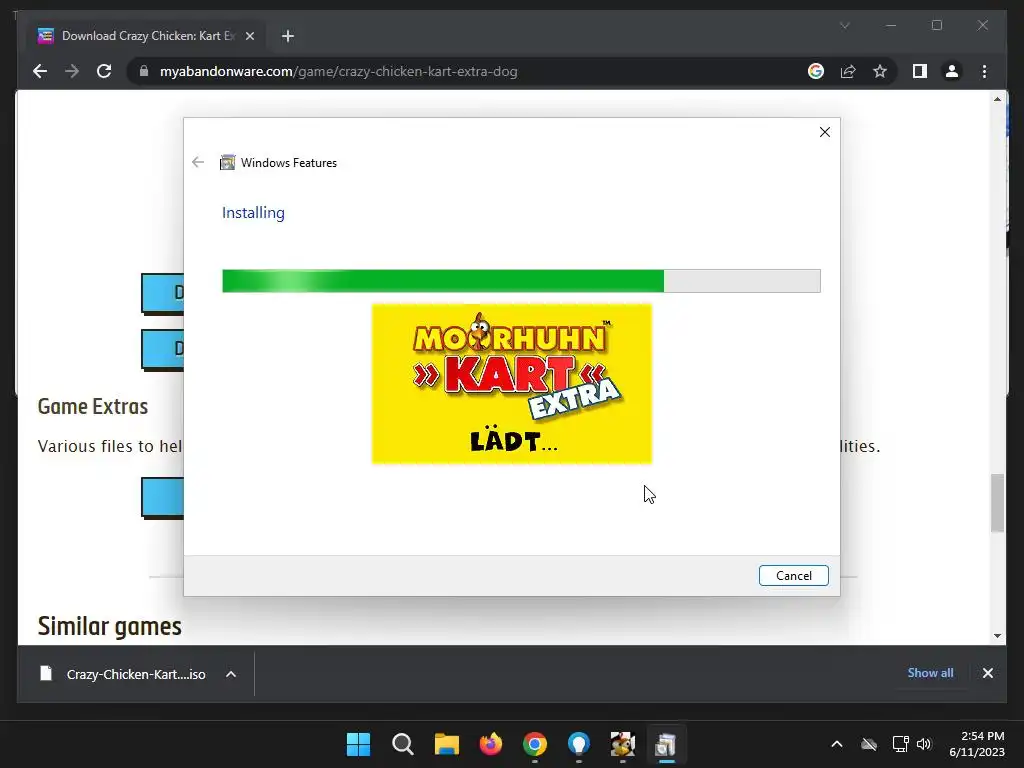Image resolution: width=1024 pixels, height=768 pixels.
Task: Click the browser forward arrow
Action: [72, 71]
